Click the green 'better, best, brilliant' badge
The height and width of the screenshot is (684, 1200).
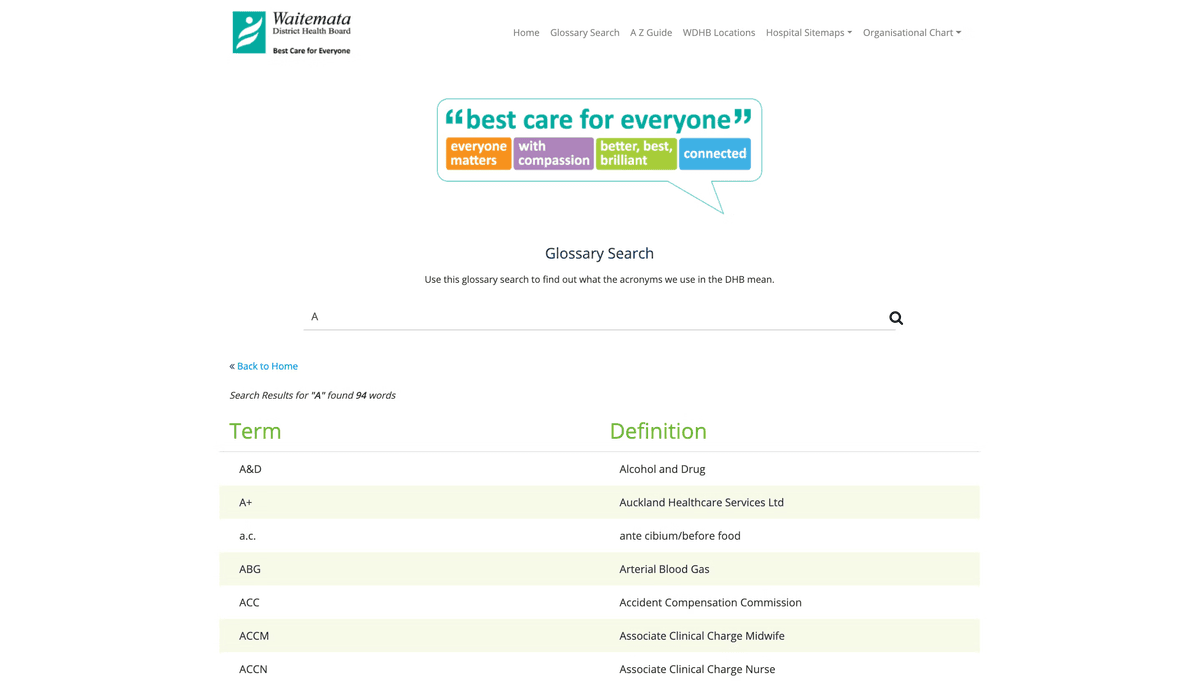636,153
